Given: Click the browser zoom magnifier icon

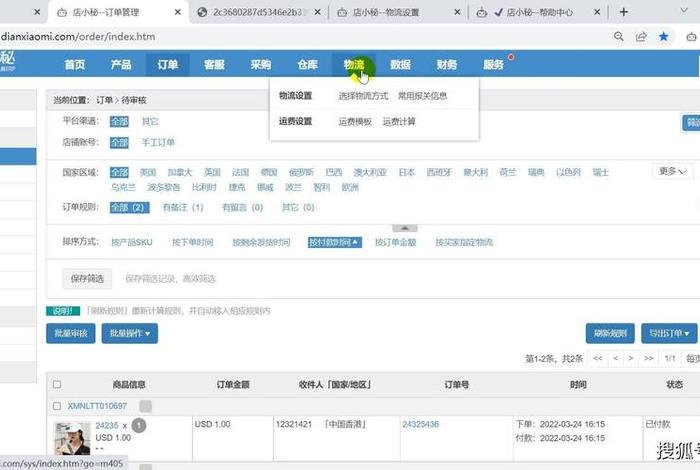Looking at the screenshot, I should point(618,36).
